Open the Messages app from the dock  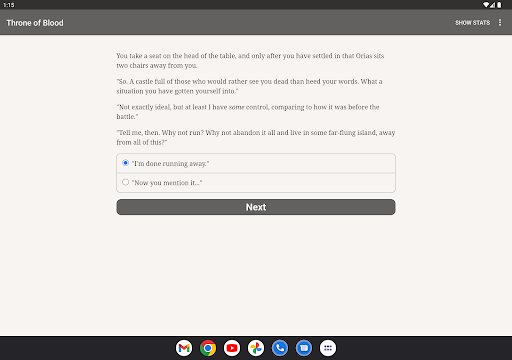(x=304, y=348)
